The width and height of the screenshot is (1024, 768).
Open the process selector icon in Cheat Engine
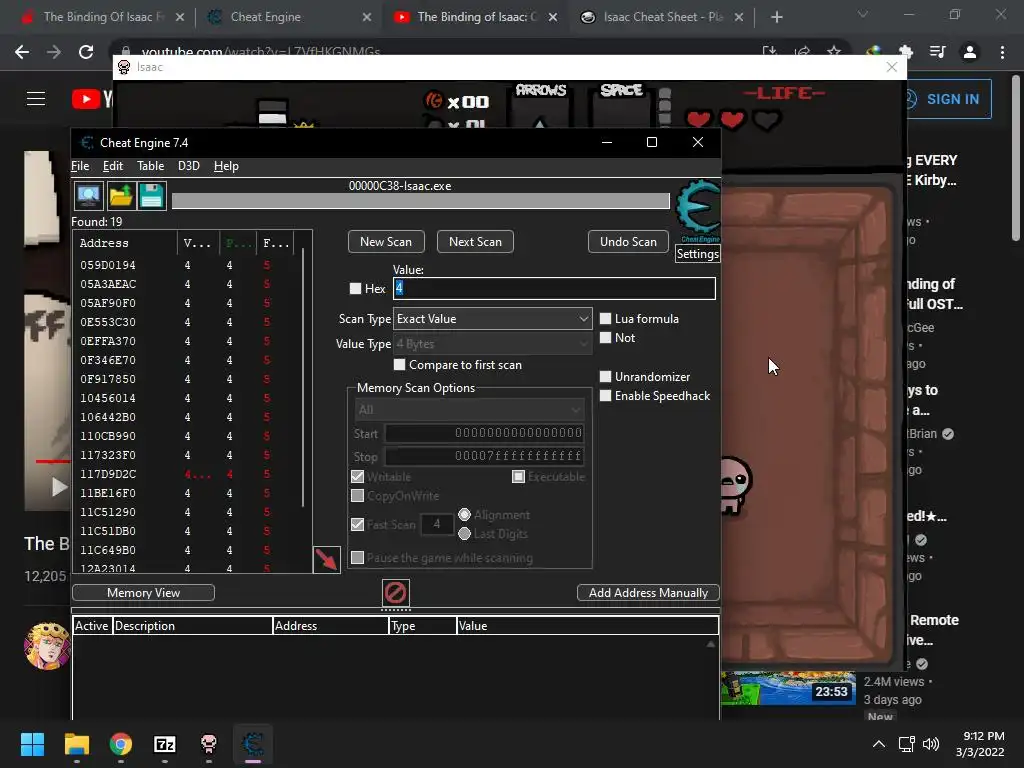coord(88,195)
